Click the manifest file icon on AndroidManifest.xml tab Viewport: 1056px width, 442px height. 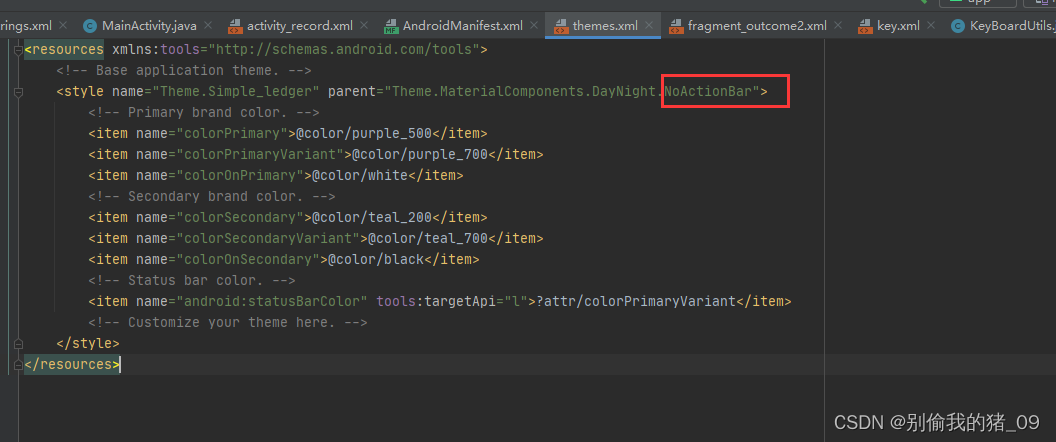coord(391,26)
